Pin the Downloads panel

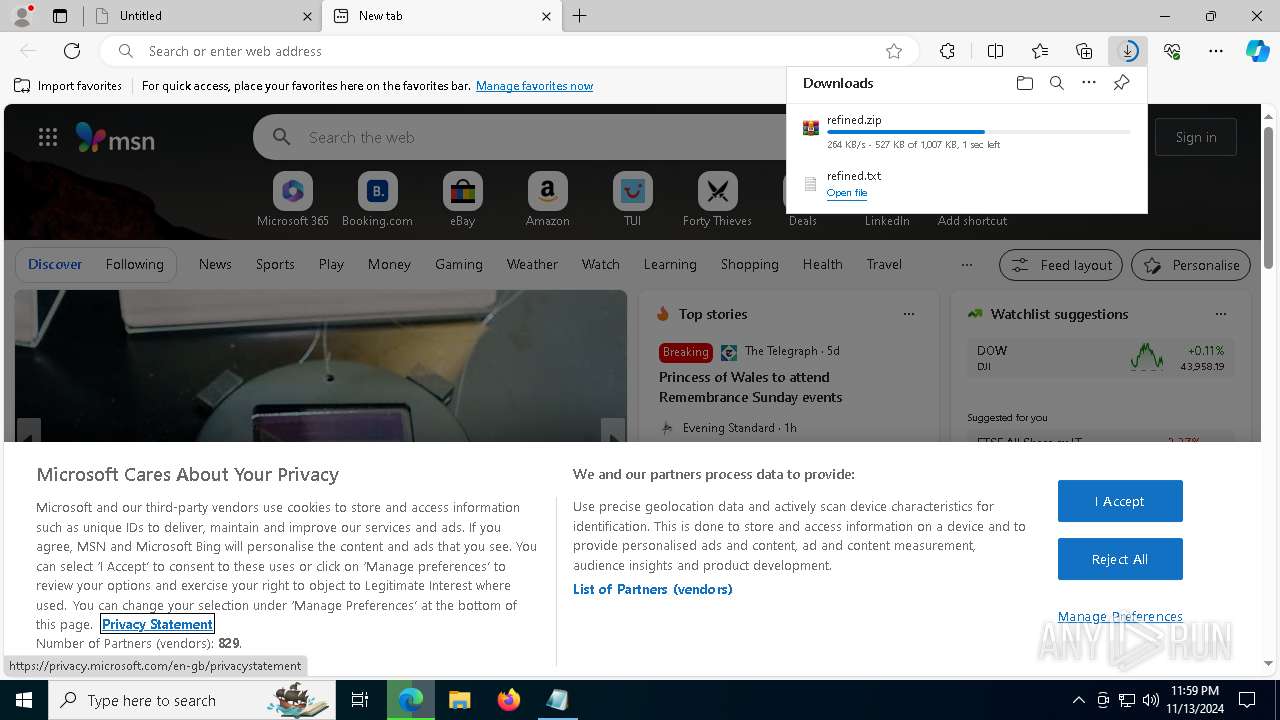1121,83
